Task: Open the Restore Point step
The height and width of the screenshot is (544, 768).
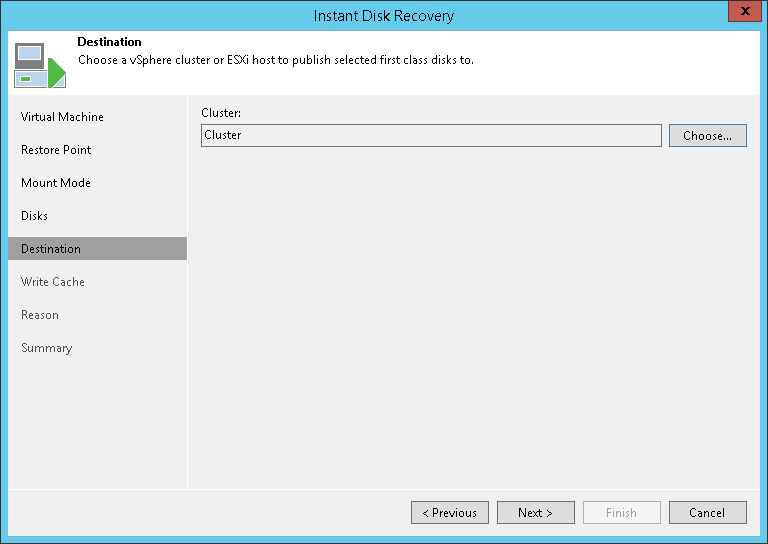Action: (x=56, y=150)
